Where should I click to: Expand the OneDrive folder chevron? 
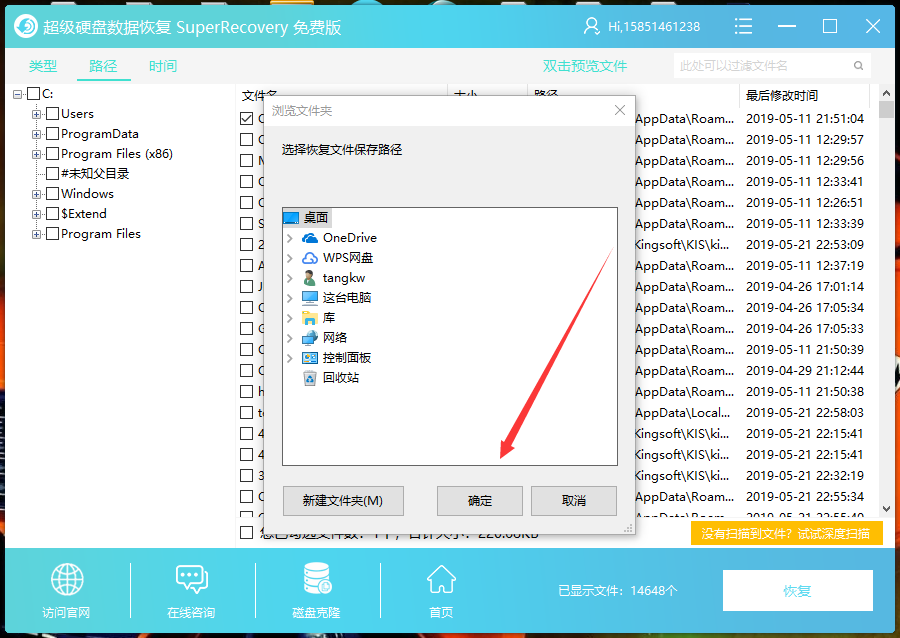click(290, 238)
